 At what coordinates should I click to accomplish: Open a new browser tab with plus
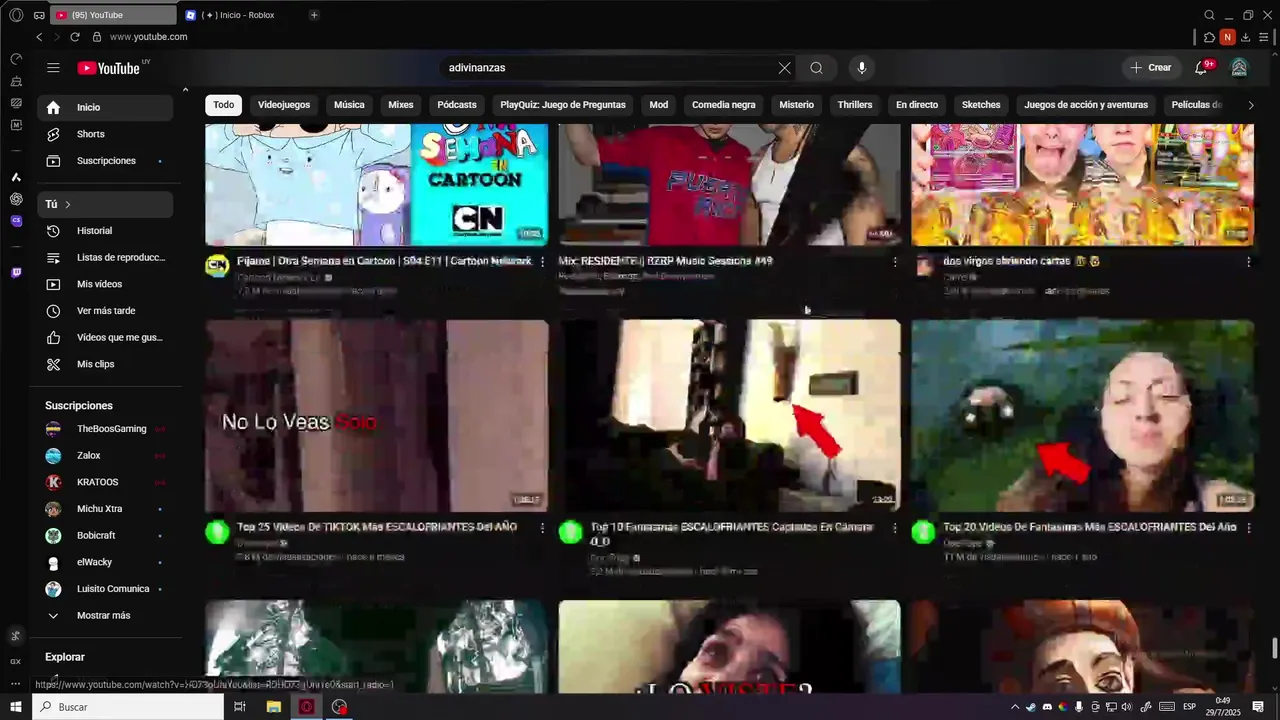point(314,15)
